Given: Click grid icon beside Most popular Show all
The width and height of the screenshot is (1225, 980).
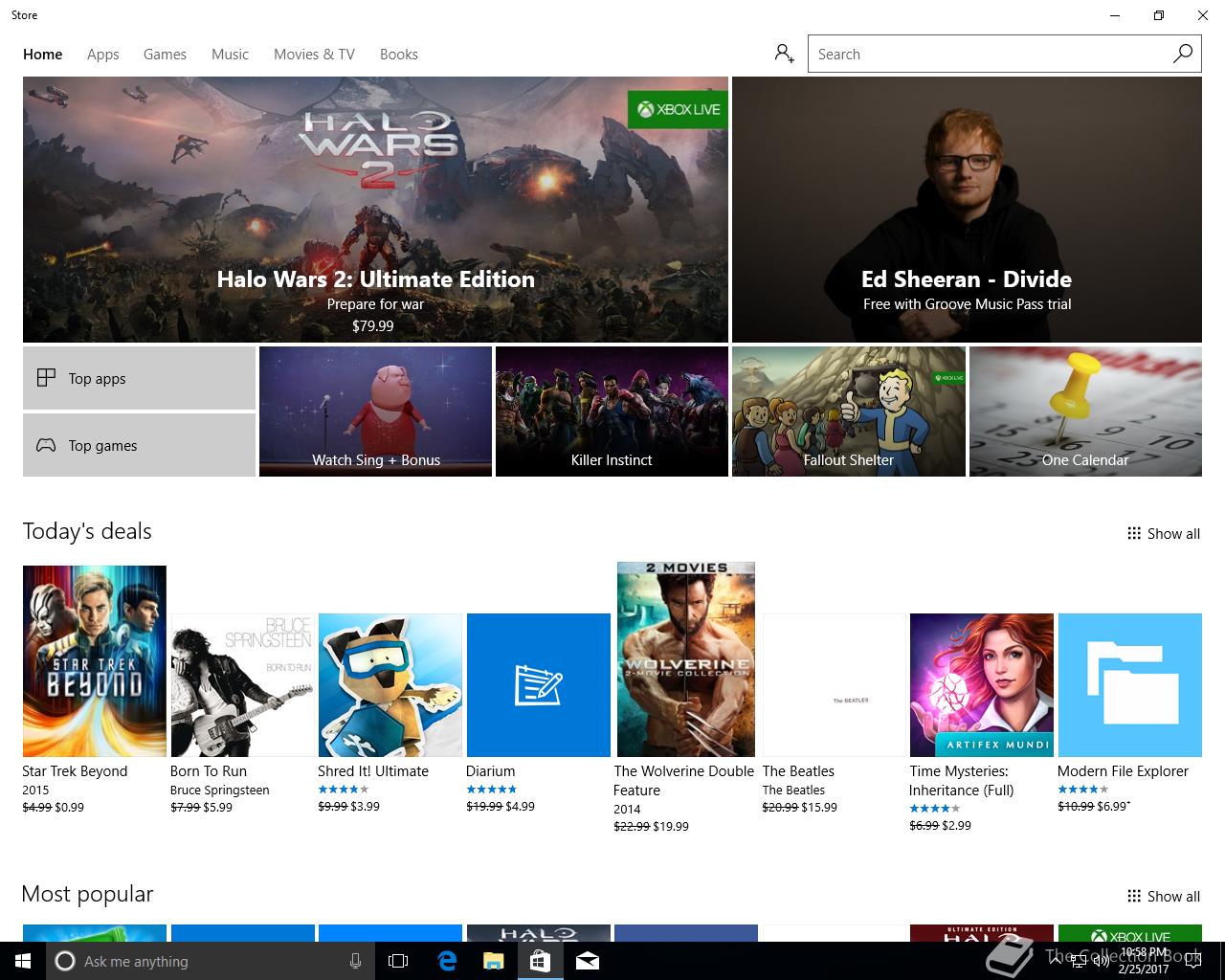Looking at the screenshot, I should [1134, 896].
